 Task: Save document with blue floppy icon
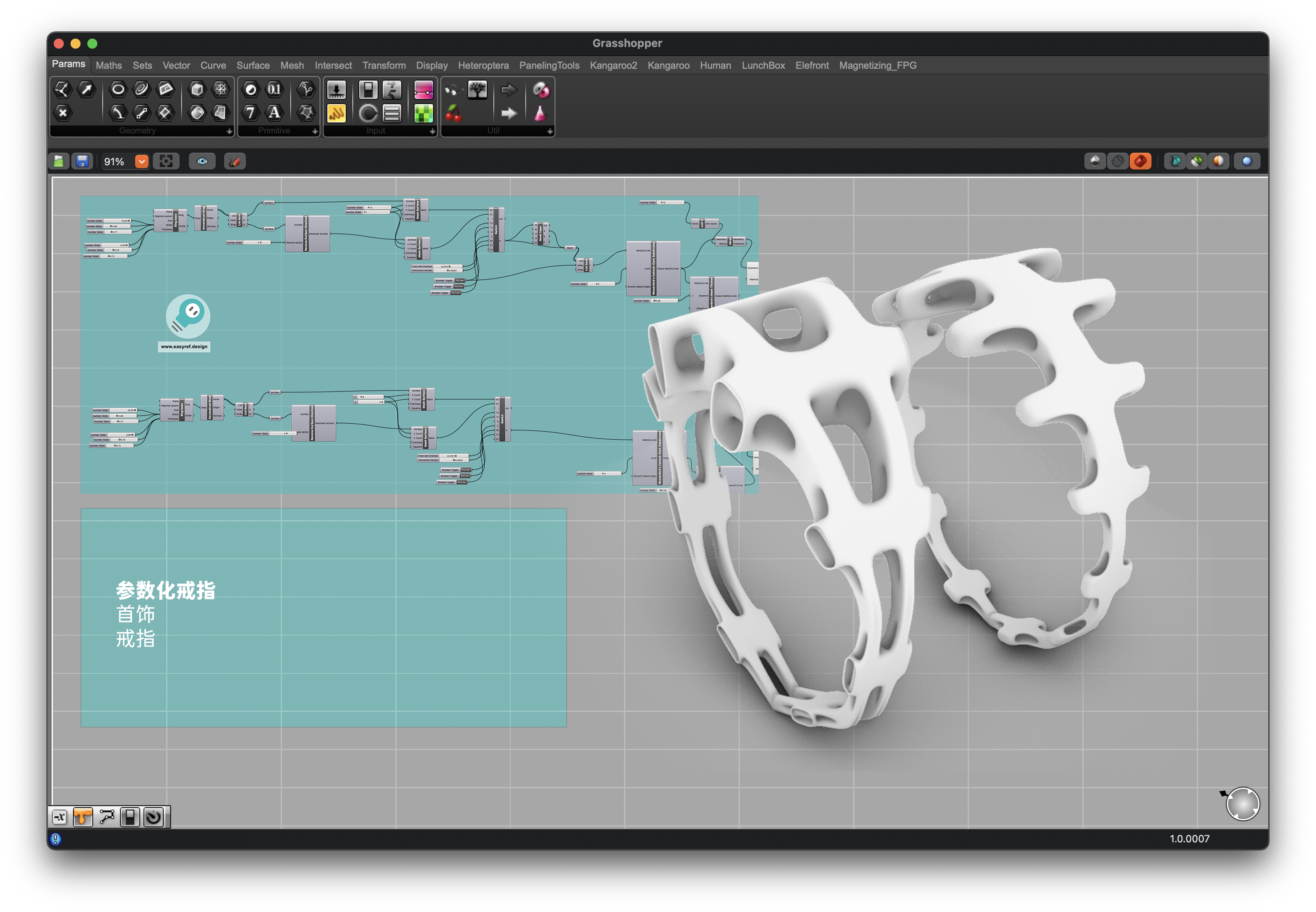point(82,162)
